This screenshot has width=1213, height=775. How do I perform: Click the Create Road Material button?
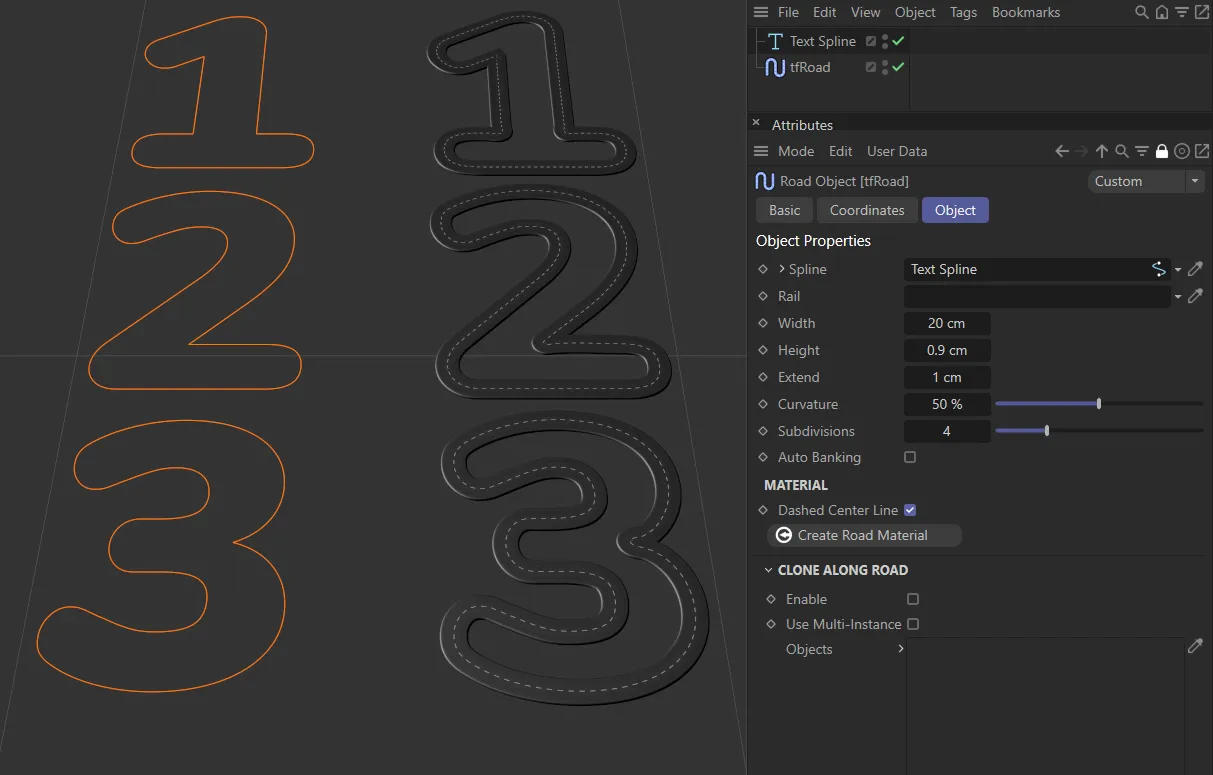click(863, 535)
